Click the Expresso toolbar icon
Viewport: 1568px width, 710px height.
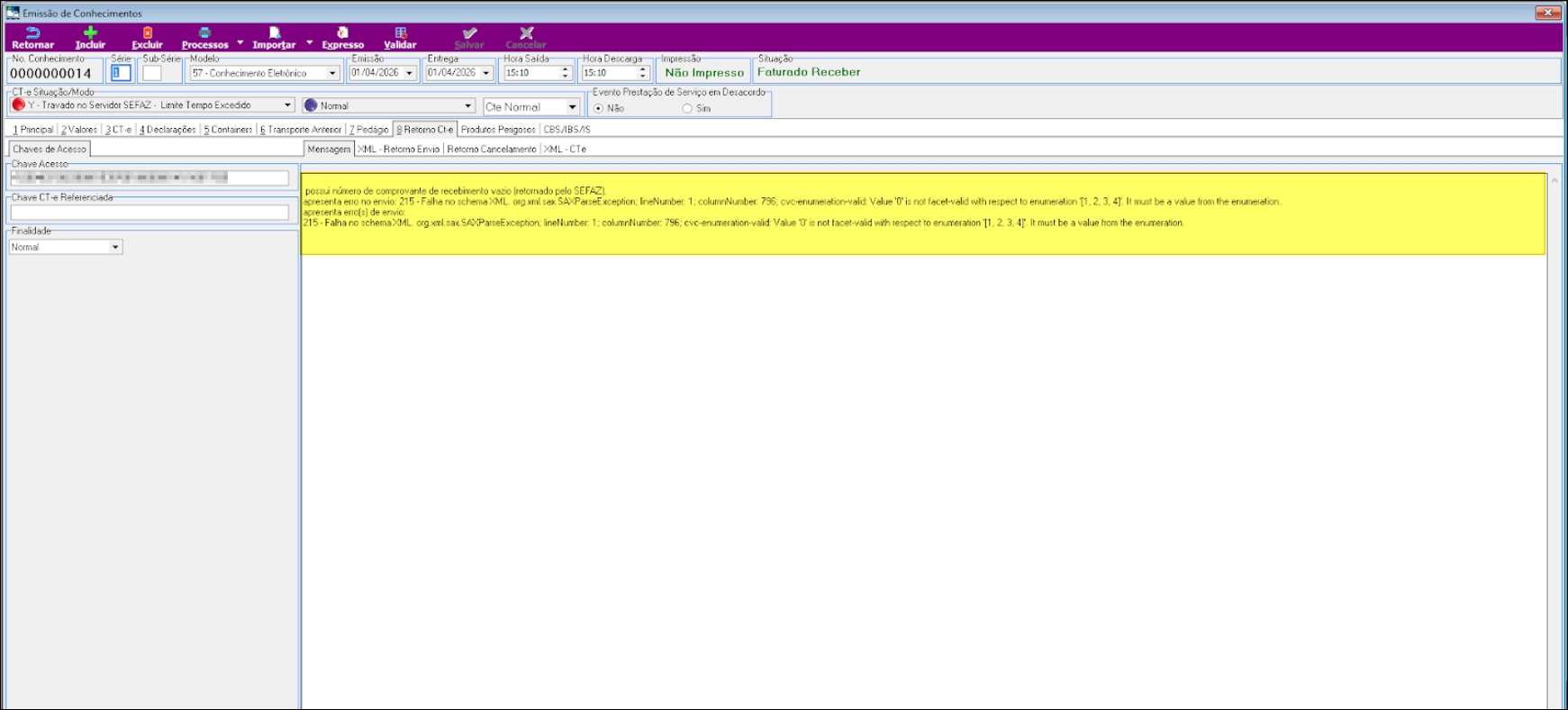point(342,33)
